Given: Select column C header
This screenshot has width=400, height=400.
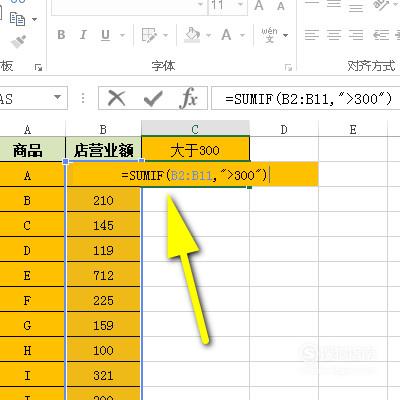Looking at the screenshot, I should (195, 129).
